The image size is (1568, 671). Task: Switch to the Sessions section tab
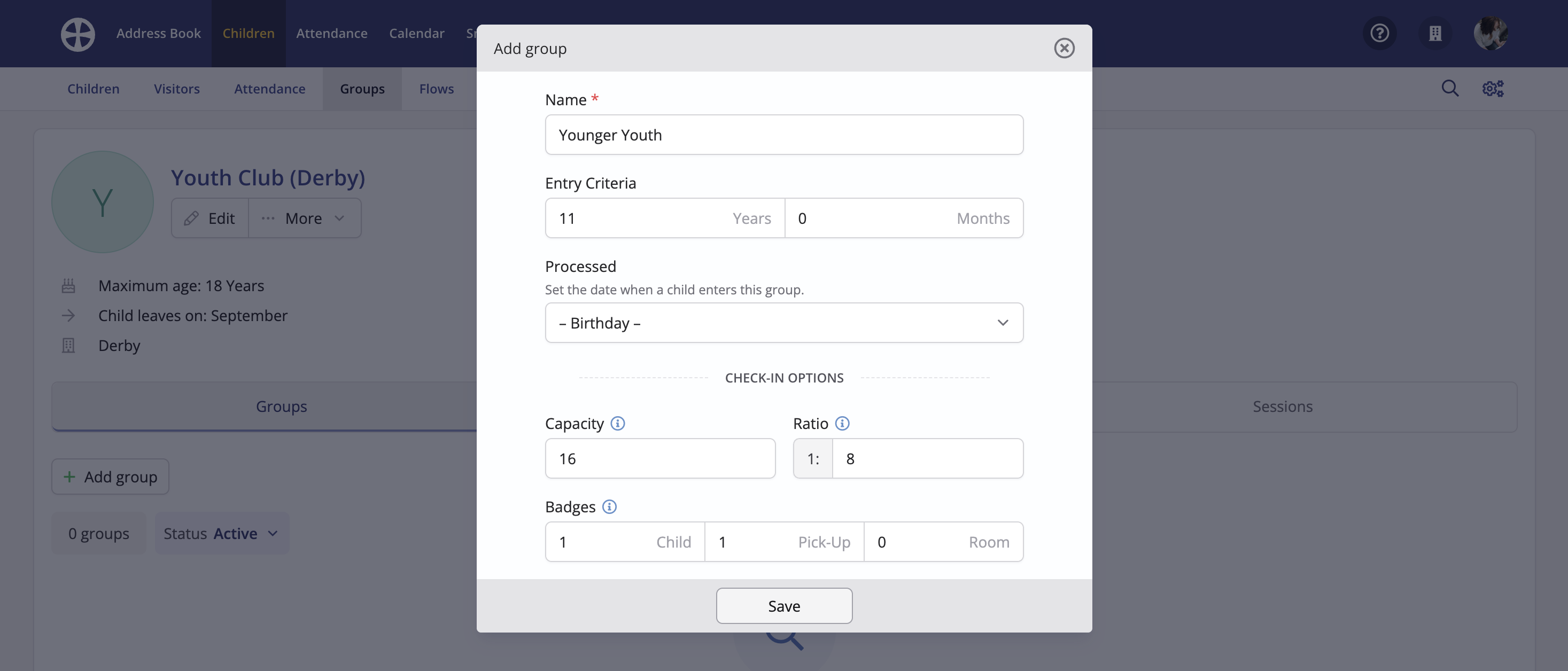click(x=1283, y=407)
